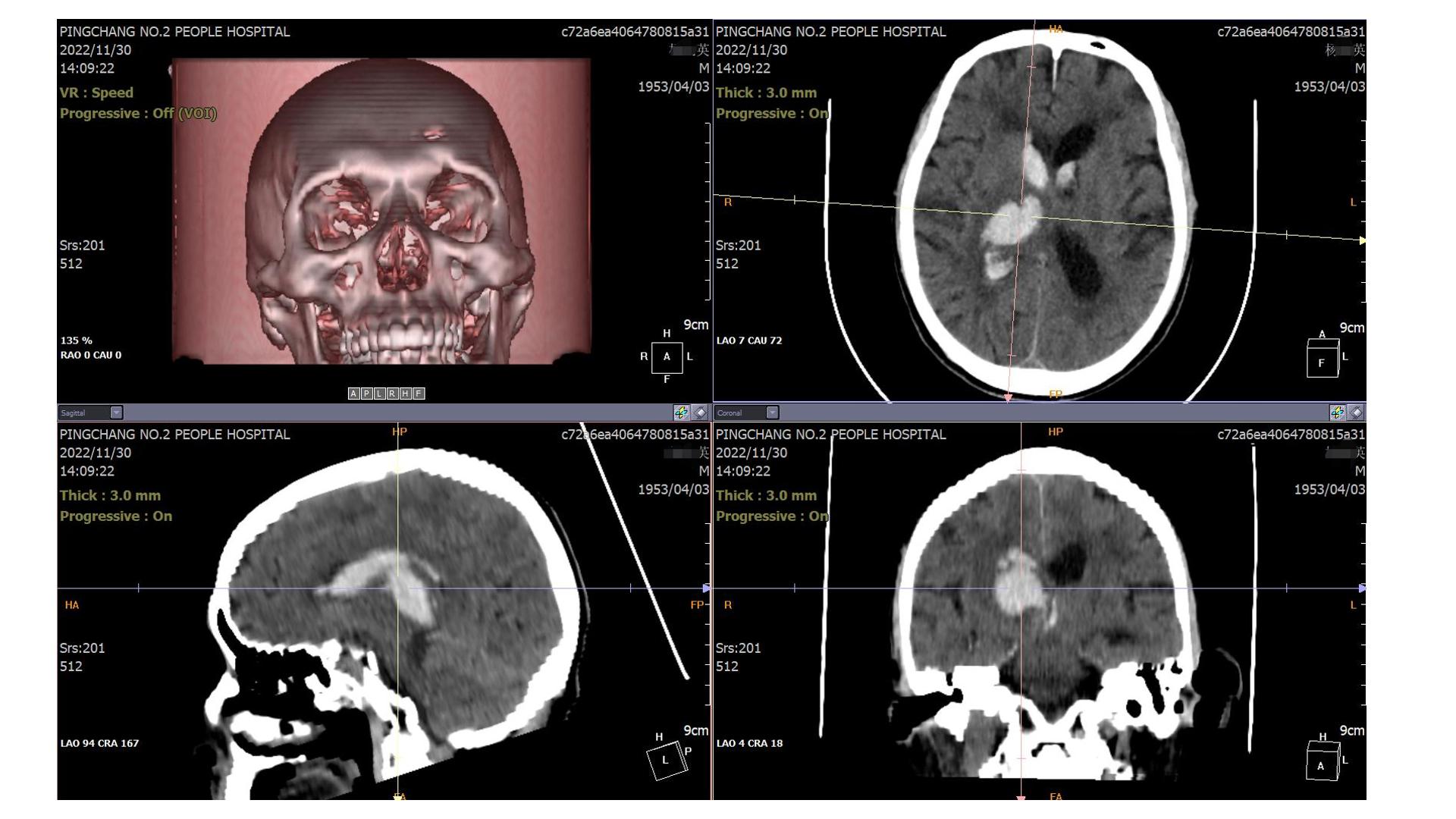Select the R (right) view preset

coord(392,394)
